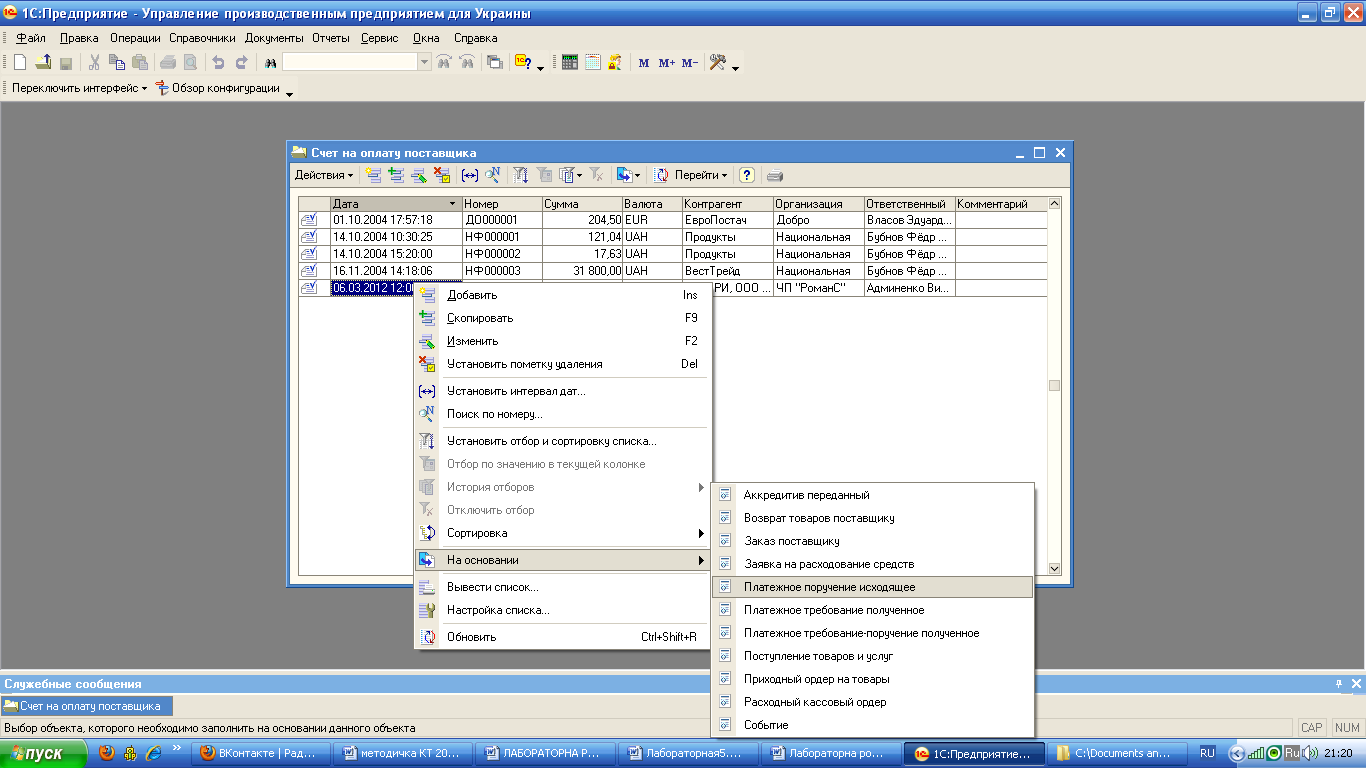Click the Copy row icon with green plus

(x=396, y=175)
